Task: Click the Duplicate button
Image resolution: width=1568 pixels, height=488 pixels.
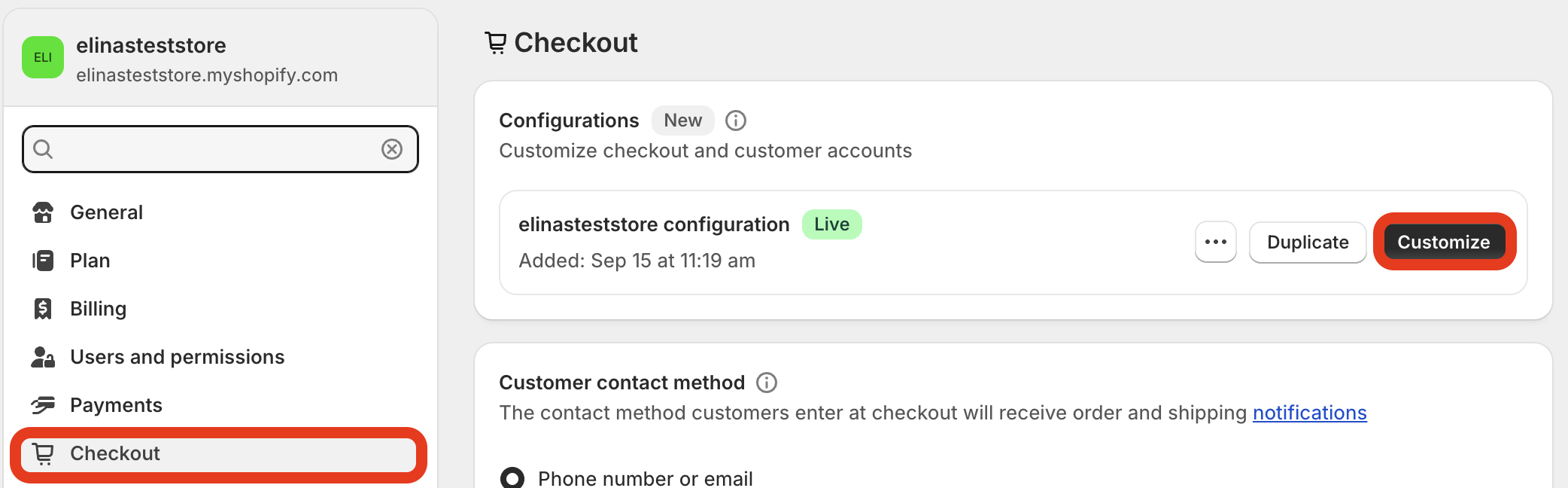Action: pyautogui.click(x=1307, y=242)
